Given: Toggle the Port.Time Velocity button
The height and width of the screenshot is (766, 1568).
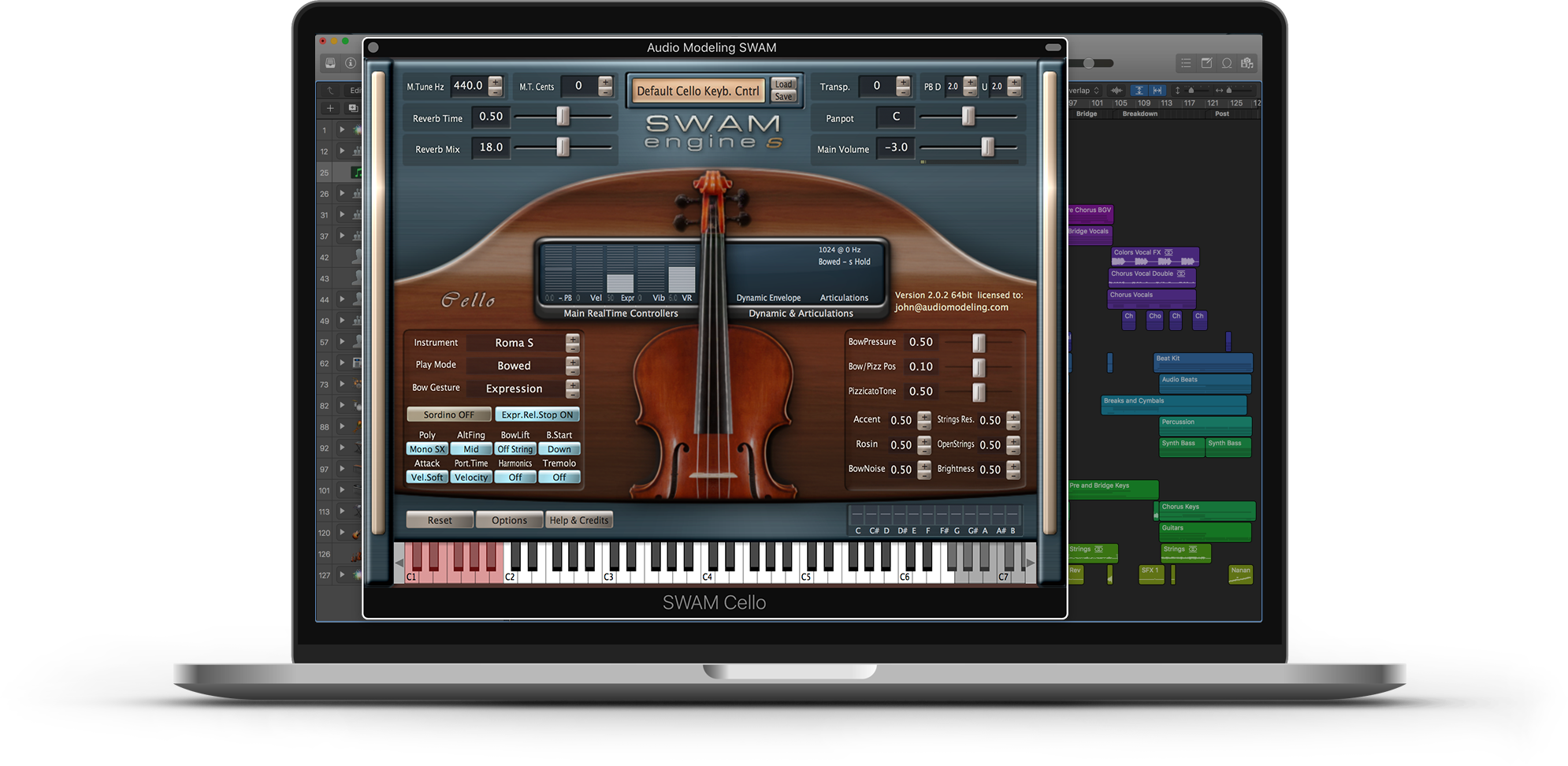Looking at the screenshot, I should 471,478.
